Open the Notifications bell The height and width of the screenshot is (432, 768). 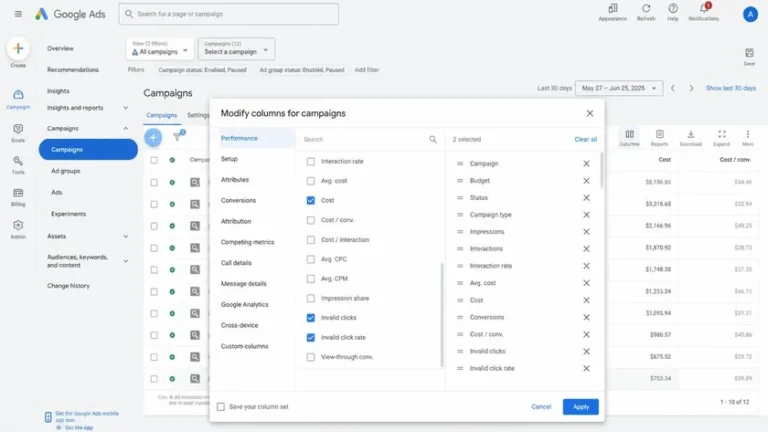(704, 8)
